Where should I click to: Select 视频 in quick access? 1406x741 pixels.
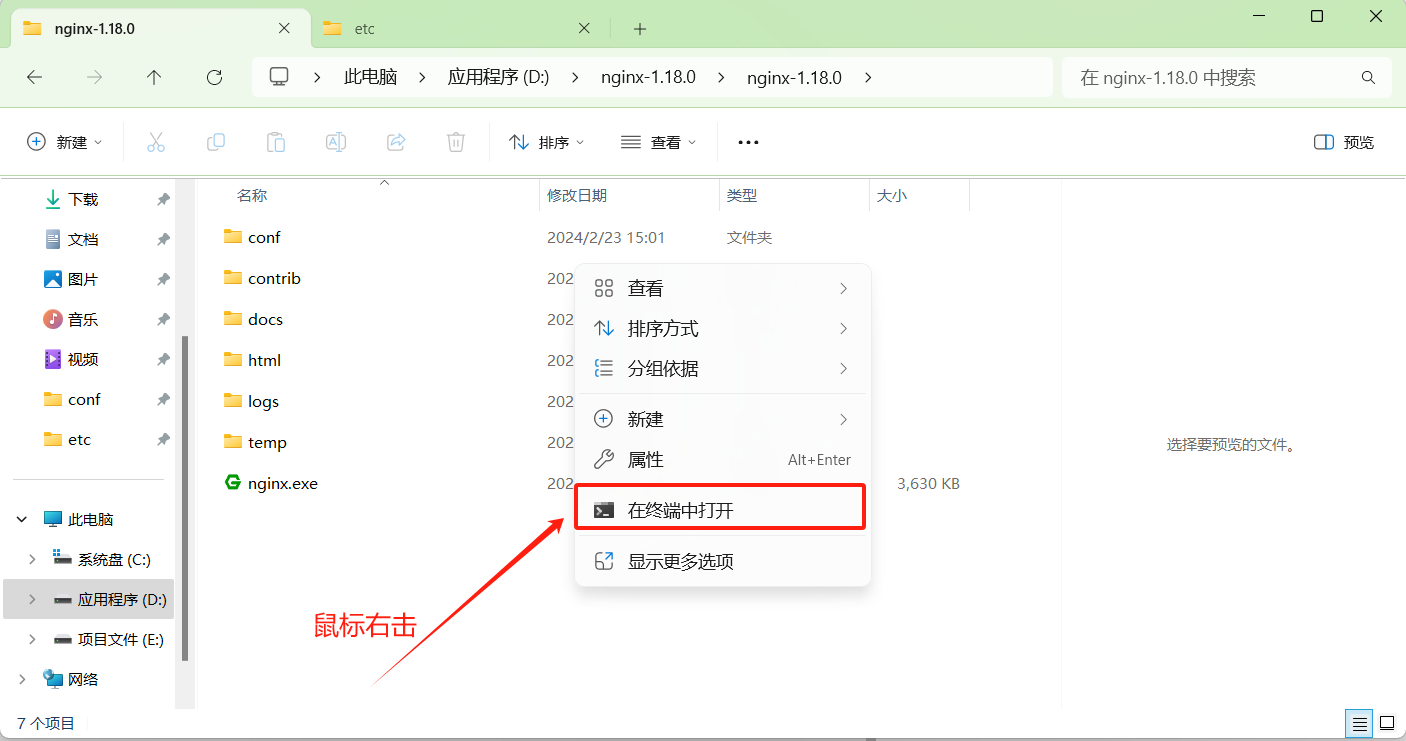(x=84, y=359)
